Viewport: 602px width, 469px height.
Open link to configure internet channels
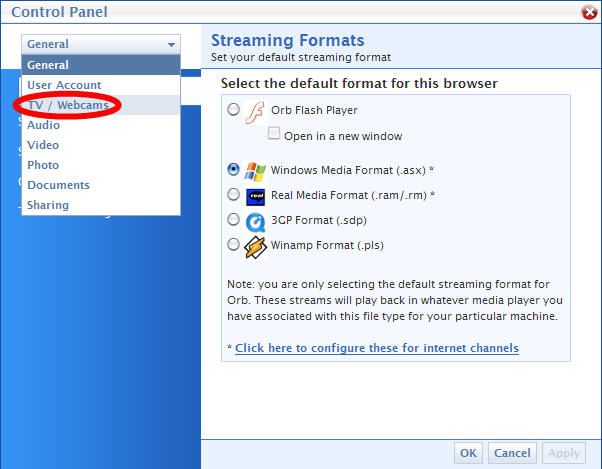[377, 348]
